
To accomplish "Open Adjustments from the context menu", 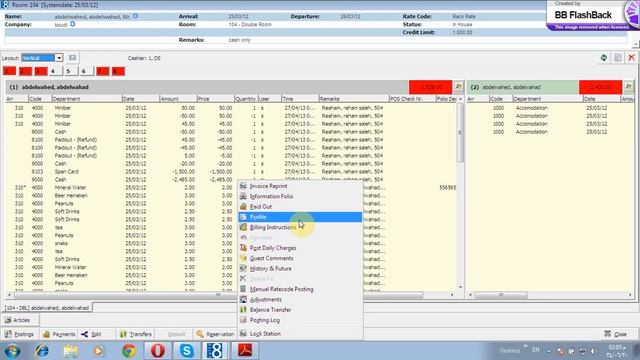I will [x=265, y=300].
